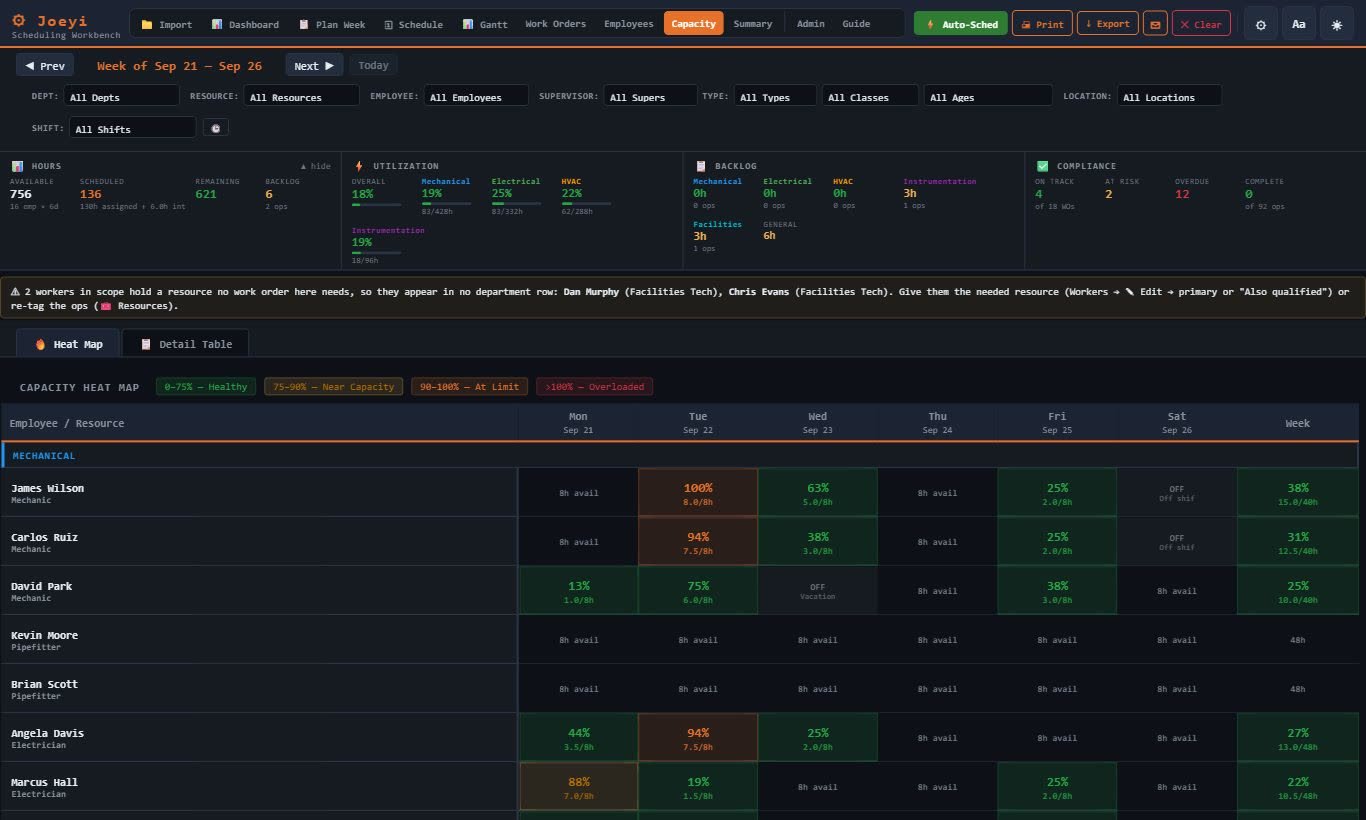1366x820 pixels.
Task: Click the Joeyi gear logo
Action: coord(19,20)
